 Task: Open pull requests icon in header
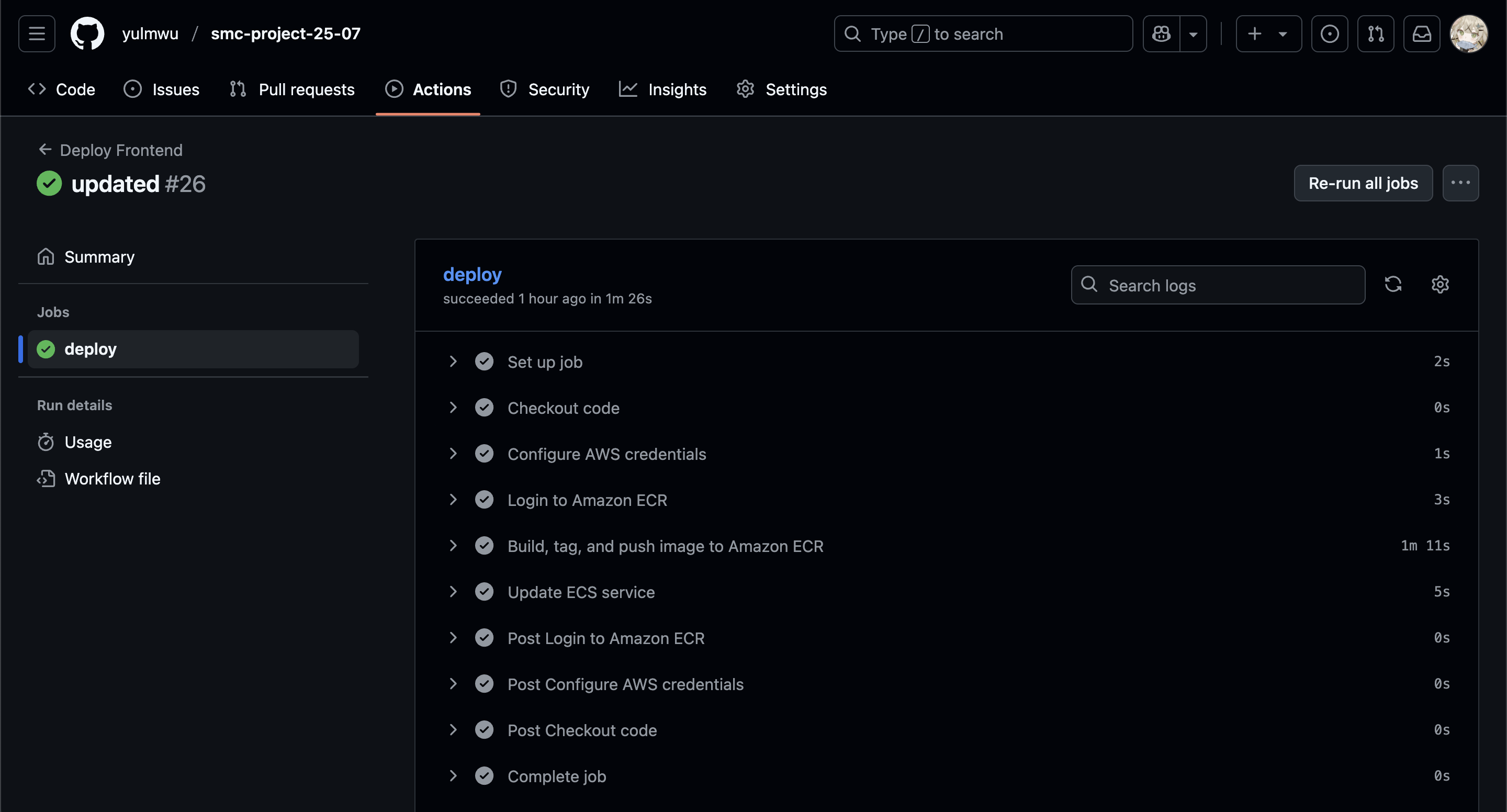[x=1375, y=33]
